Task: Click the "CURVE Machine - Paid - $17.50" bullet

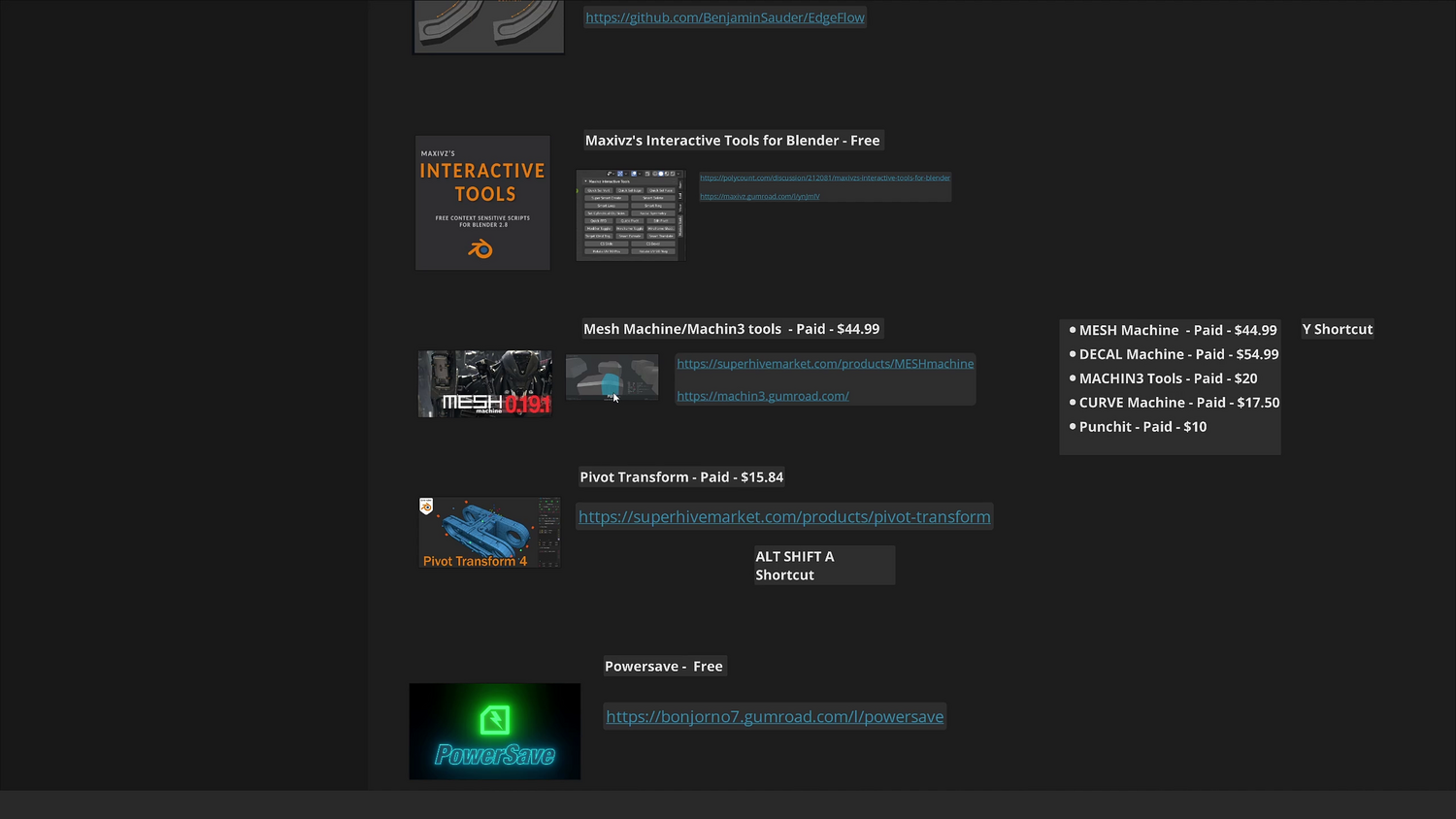Action: (x=1175, y=403)
